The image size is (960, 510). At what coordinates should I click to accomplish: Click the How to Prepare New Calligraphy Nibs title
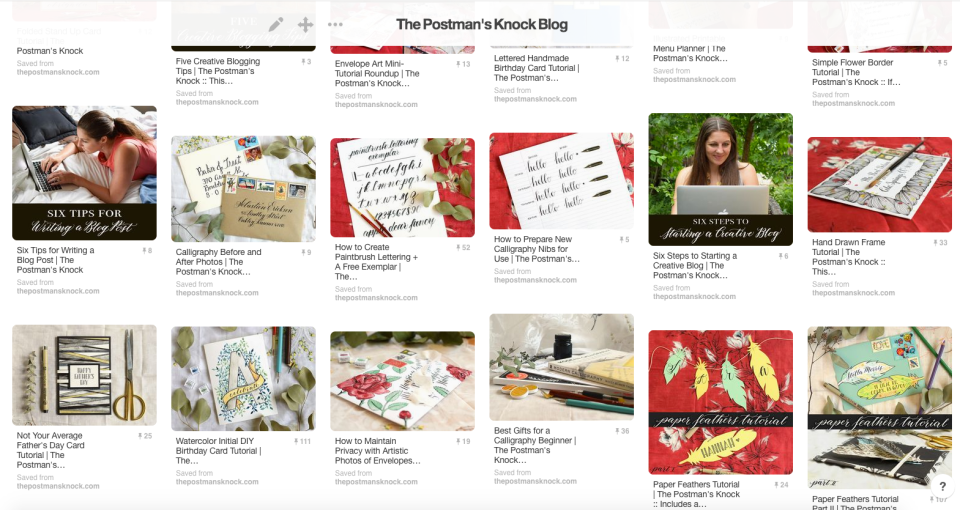coord(537,249)
